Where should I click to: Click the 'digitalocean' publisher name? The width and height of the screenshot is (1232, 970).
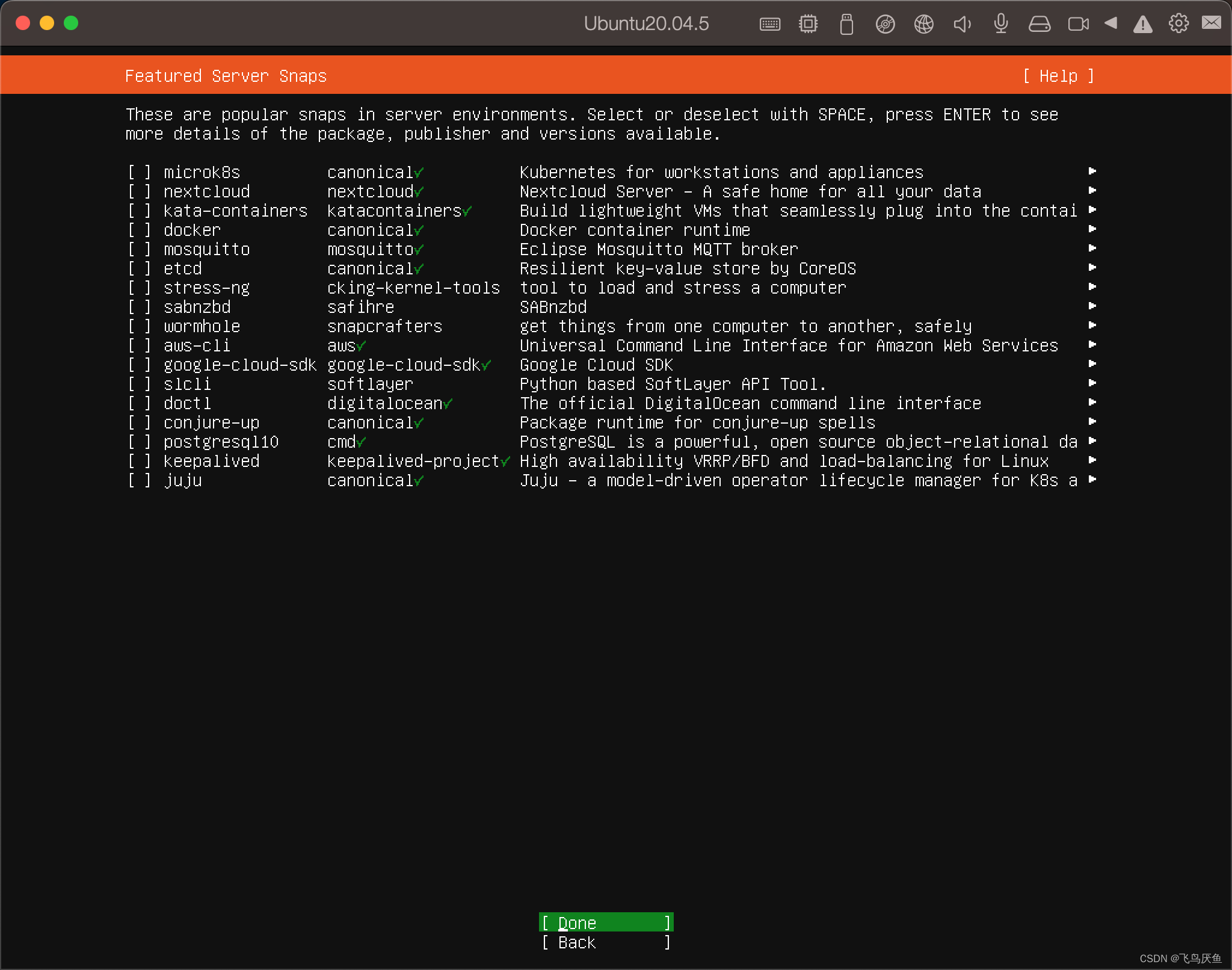[x=385, y=404]
